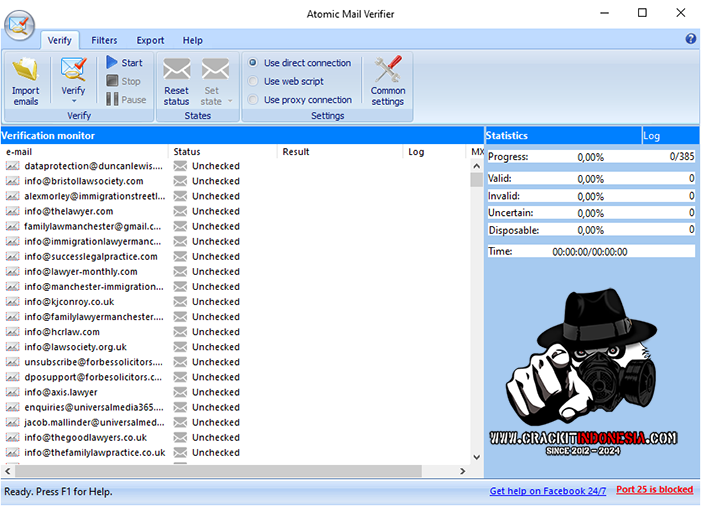701x506 pixels.
Task: Click the Port 25 is blocked link
Action: [x=654, y=490]
